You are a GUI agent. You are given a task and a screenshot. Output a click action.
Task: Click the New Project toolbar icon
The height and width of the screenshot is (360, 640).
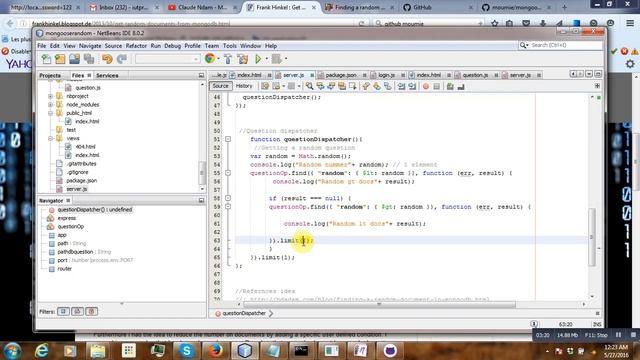(60, 59)
